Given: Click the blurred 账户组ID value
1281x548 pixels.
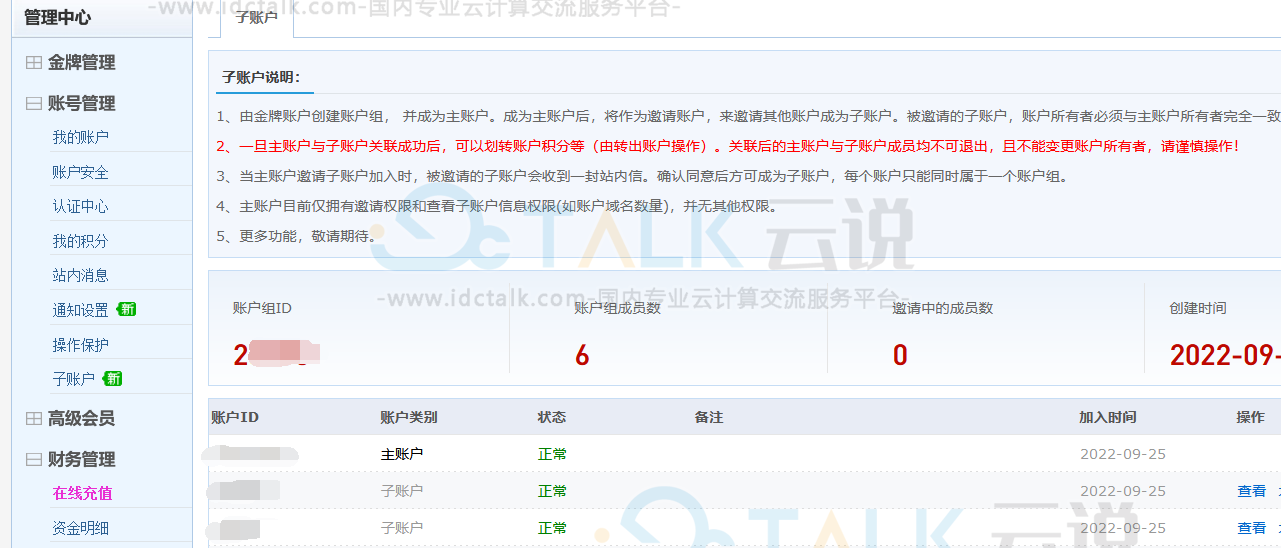Looking at the screenshot, I should point(276,354).
